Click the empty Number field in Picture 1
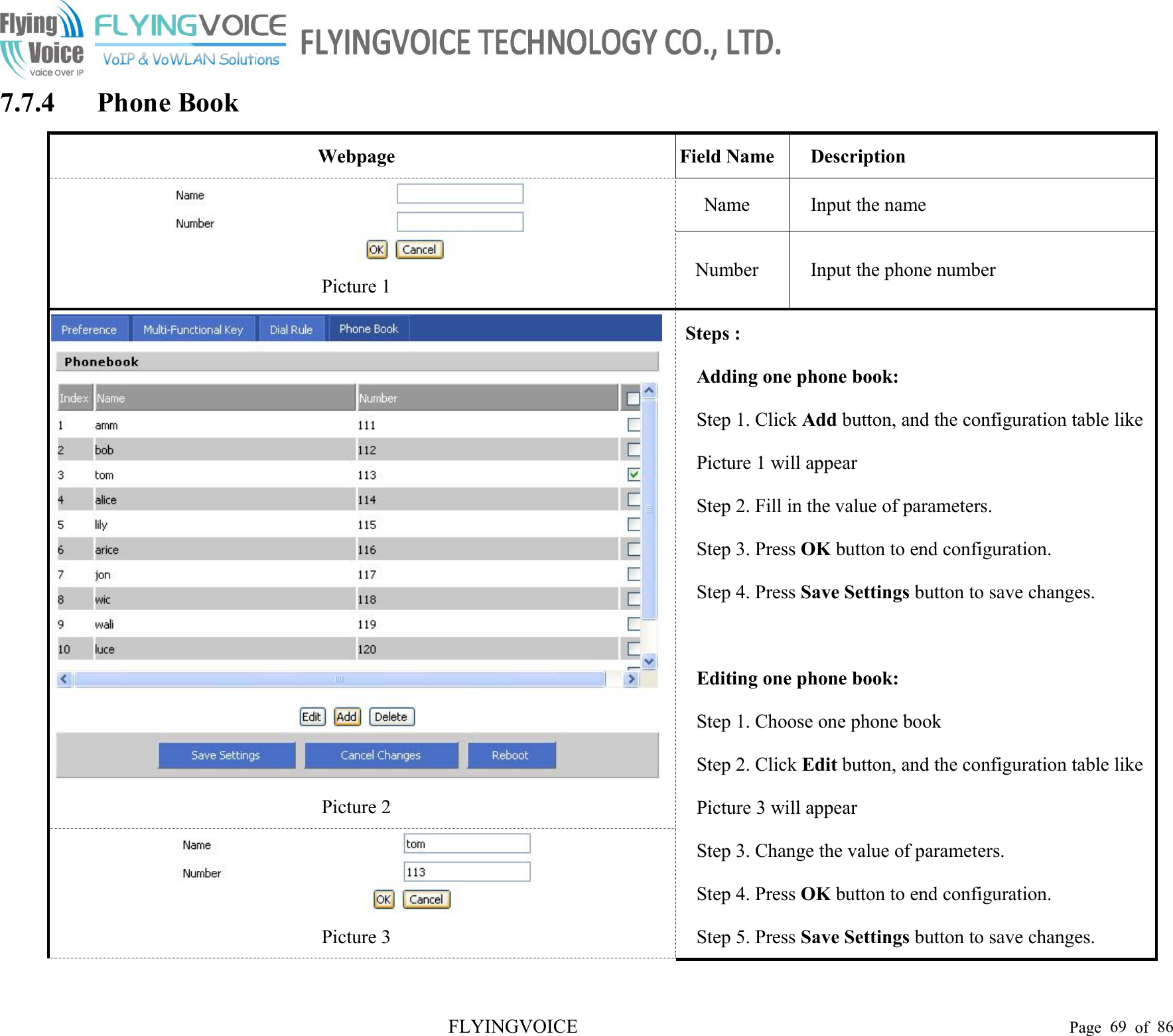Image resolution: width=1173 pixels, height=1036 pixels. (x=460, y=222)
